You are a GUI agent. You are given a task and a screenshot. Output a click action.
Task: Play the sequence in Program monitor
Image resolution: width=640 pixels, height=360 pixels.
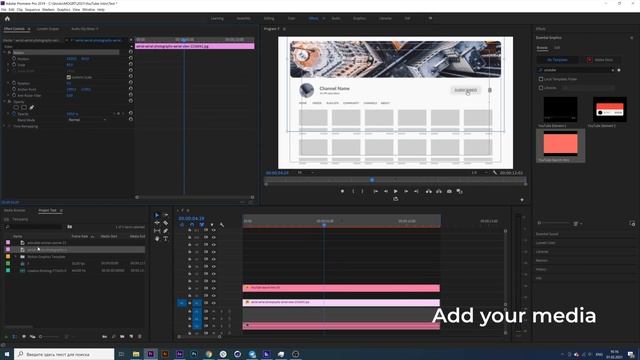tap(396, 191)
